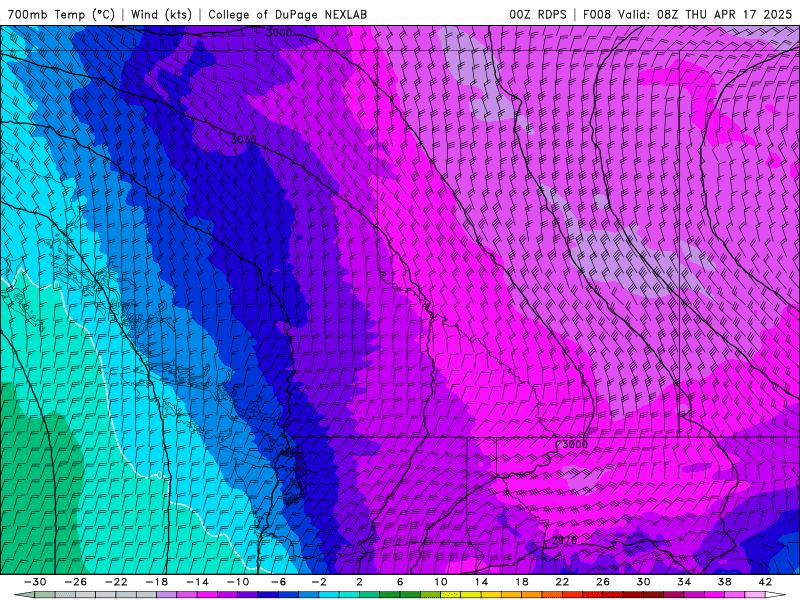The height and width of the screenshot is (600, 800).
Task: Click the 14 colorbar tick label
Action: tap(481, 582)
